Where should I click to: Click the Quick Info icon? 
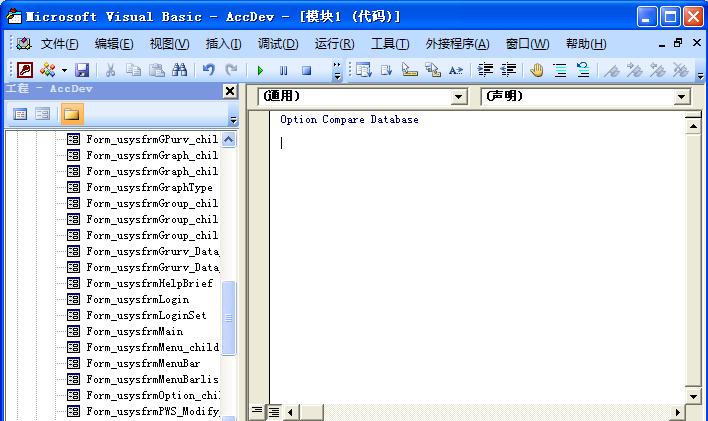click(x=410, y=70)
